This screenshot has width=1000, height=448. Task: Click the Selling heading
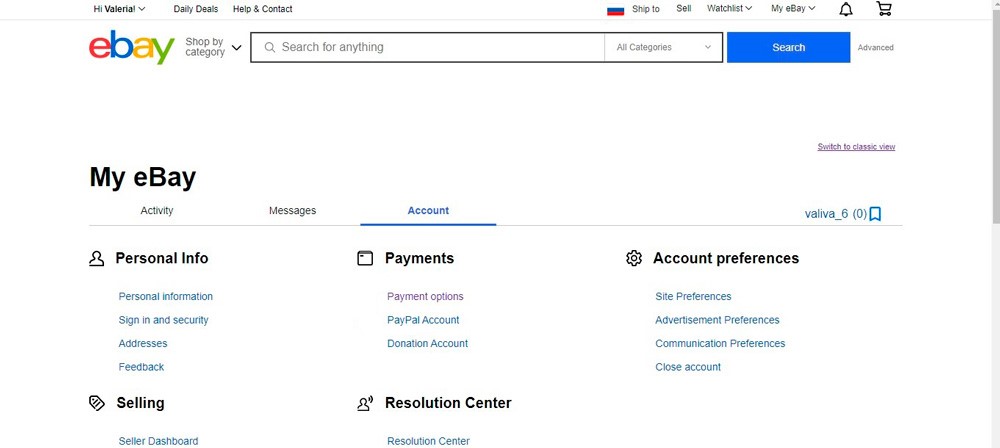140,403
